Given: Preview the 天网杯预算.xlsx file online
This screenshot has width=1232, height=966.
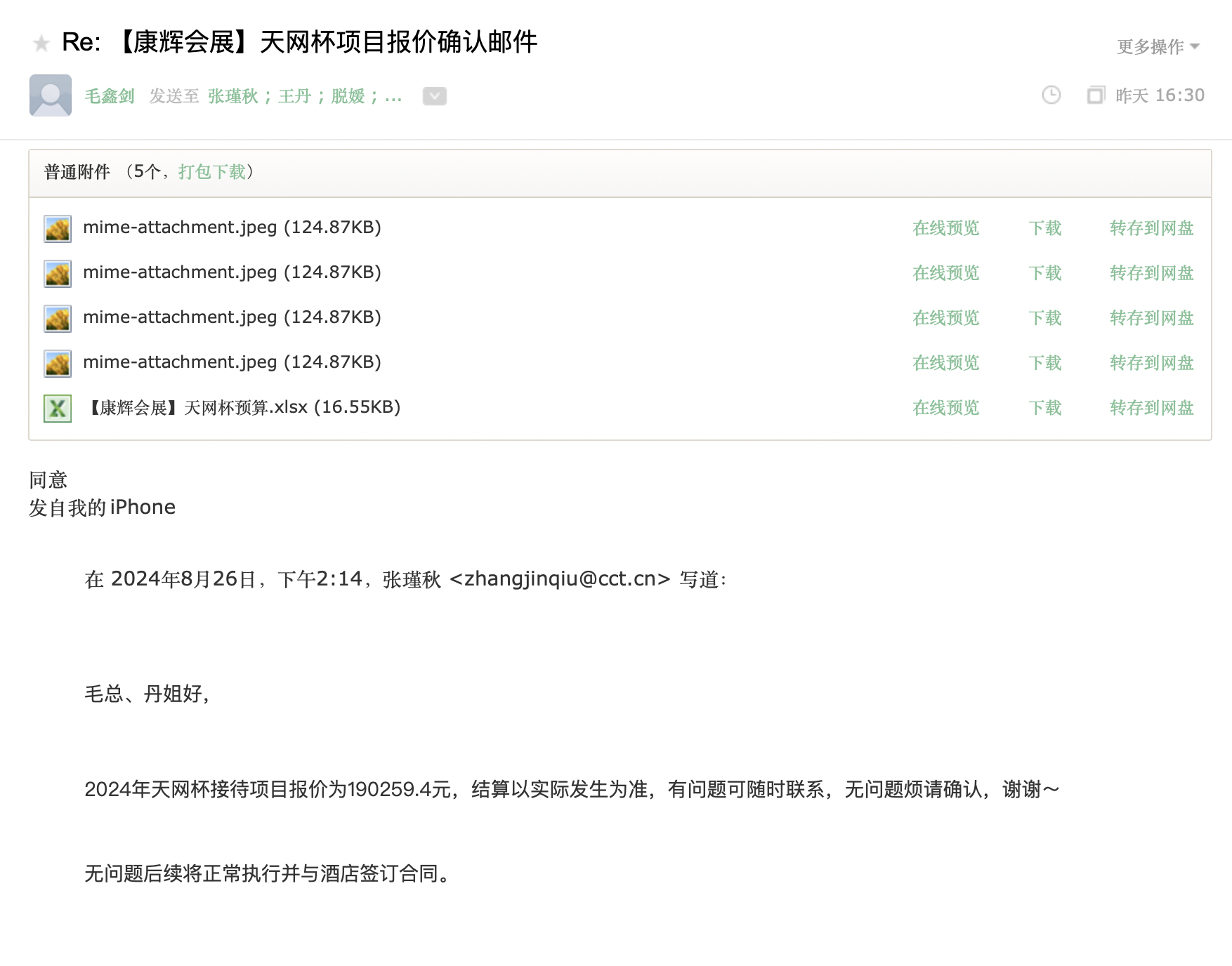Looking at the screenshot, I should click(945, 408).
